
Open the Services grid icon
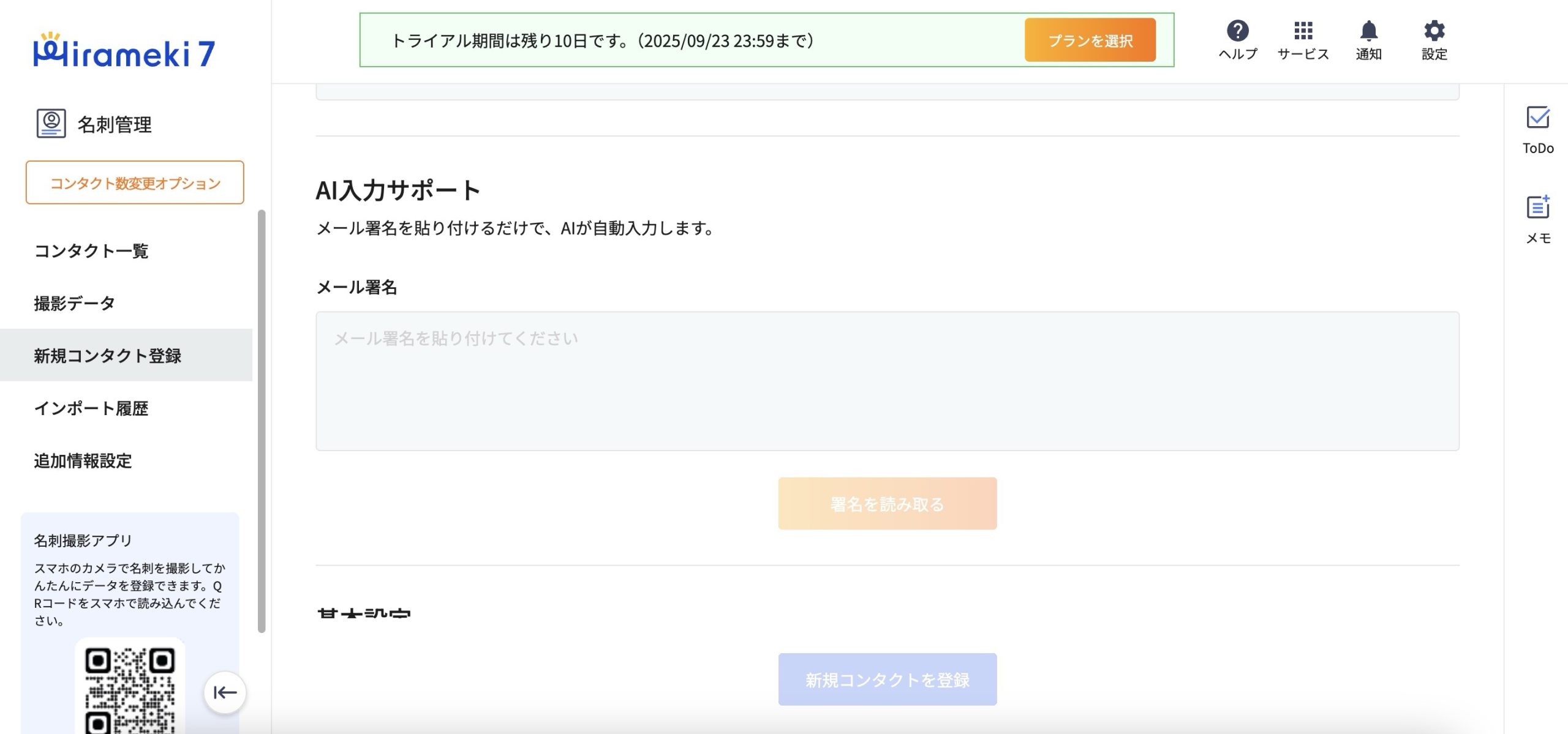tap(1303, 31)
